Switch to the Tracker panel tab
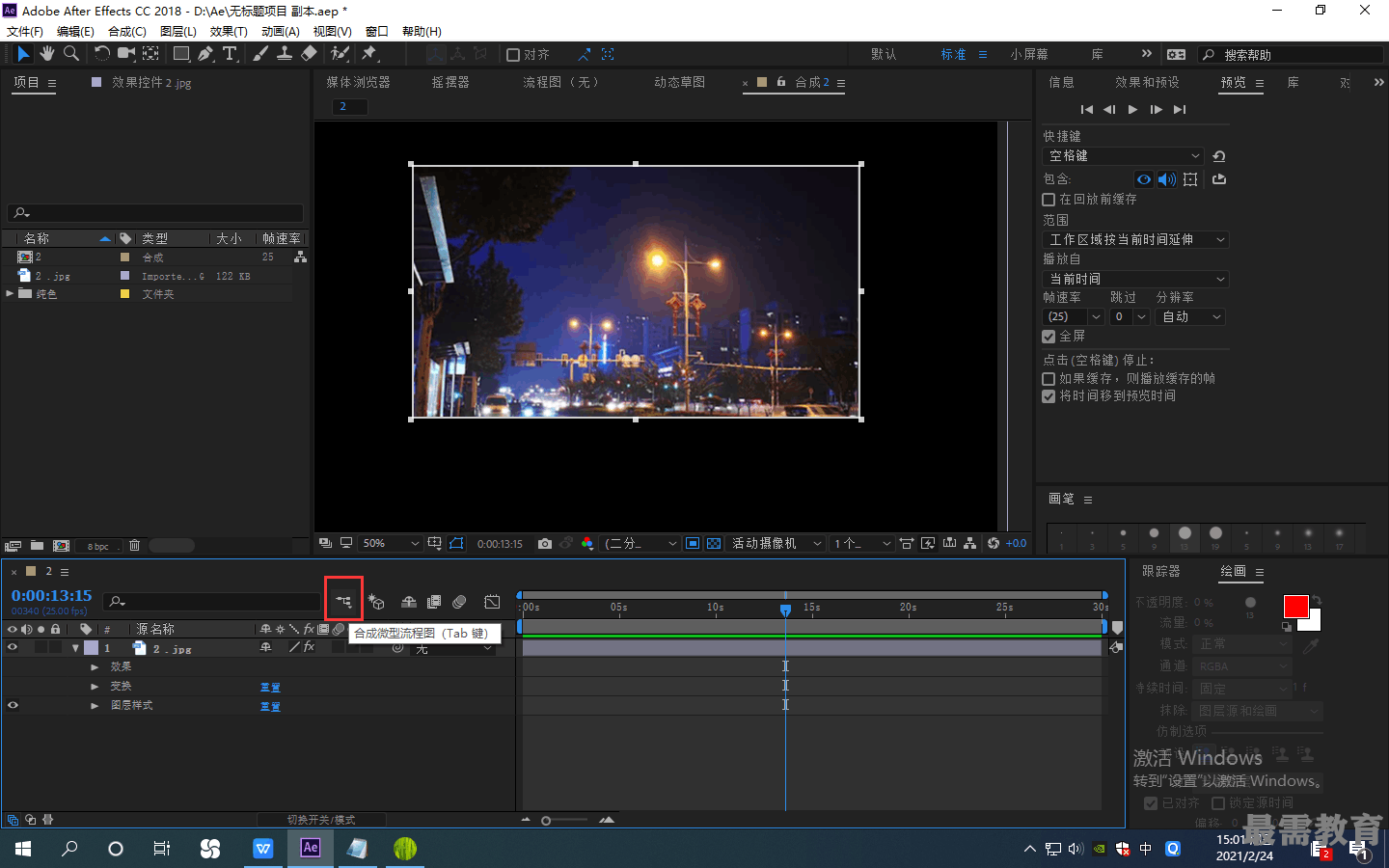 (1160, 571)
